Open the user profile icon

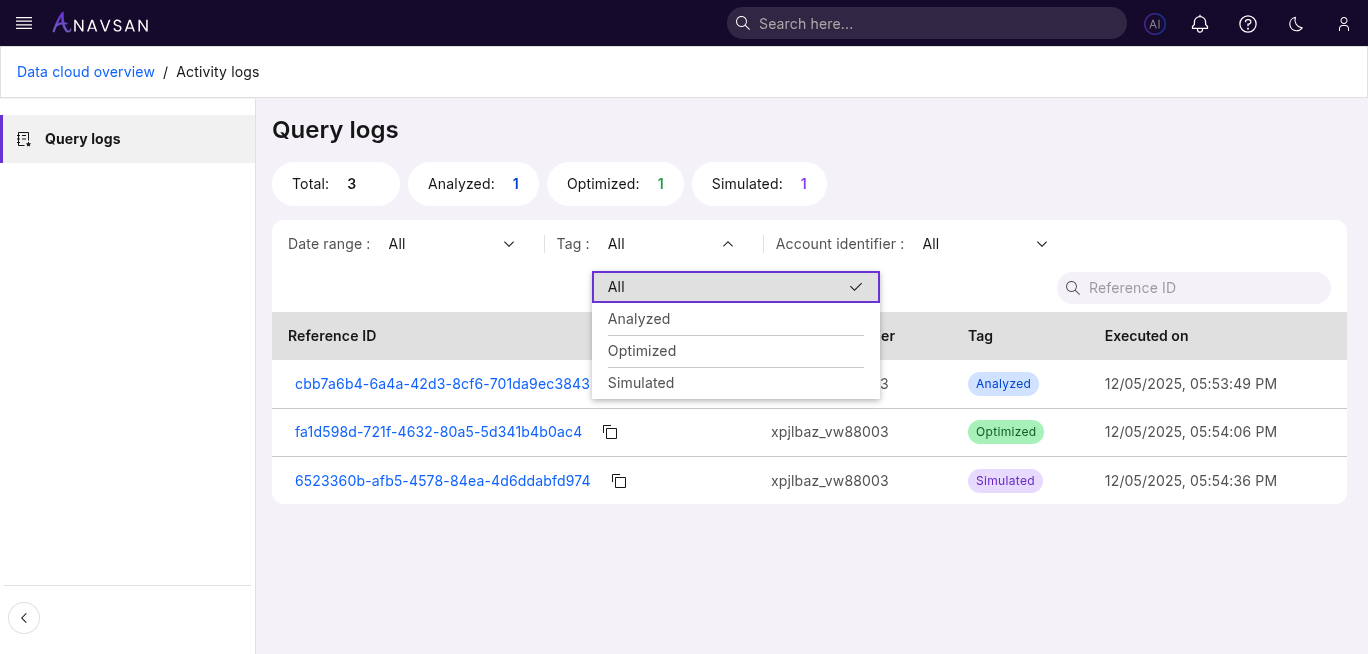coord(1343,24)
